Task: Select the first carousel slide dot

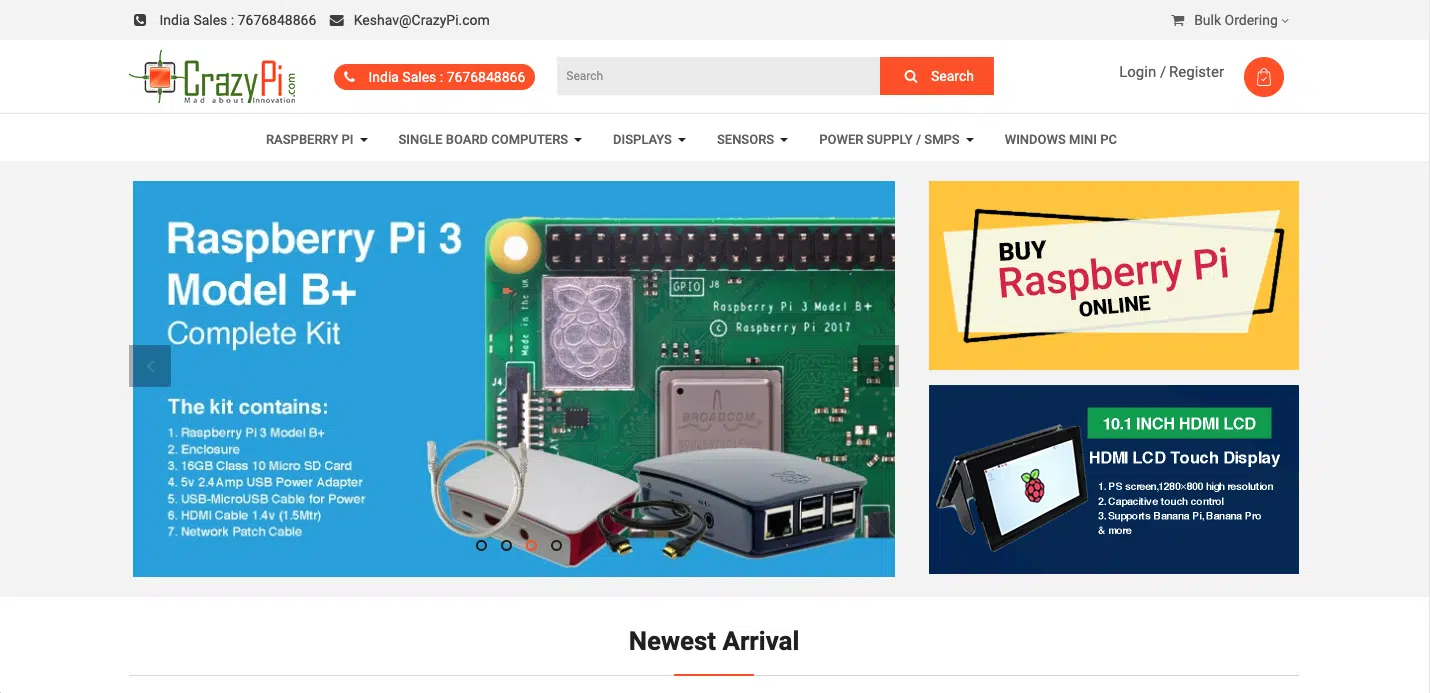Action: pos(482,545)
